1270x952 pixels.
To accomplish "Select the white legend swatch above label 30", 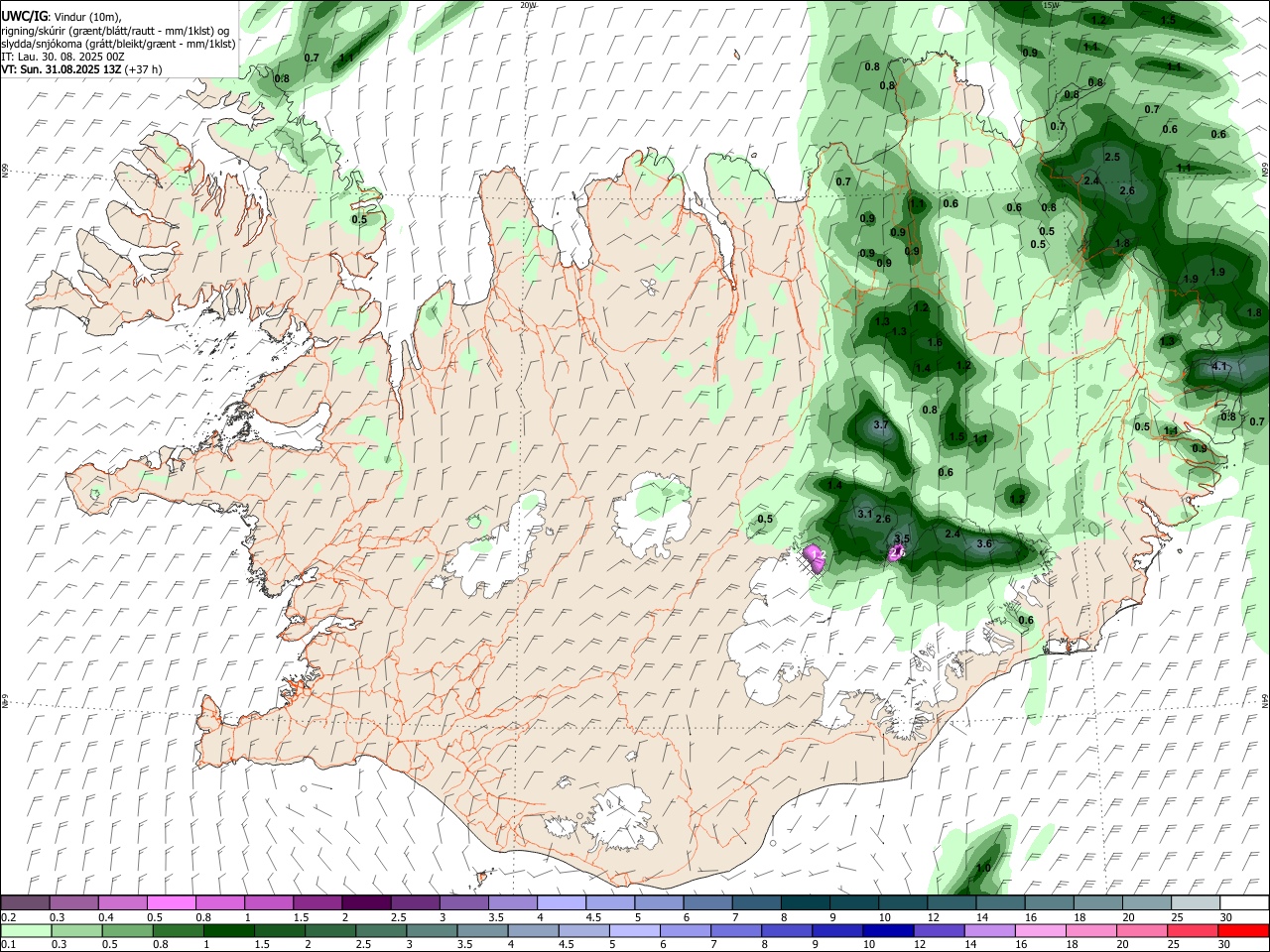I will [1244, 903].
